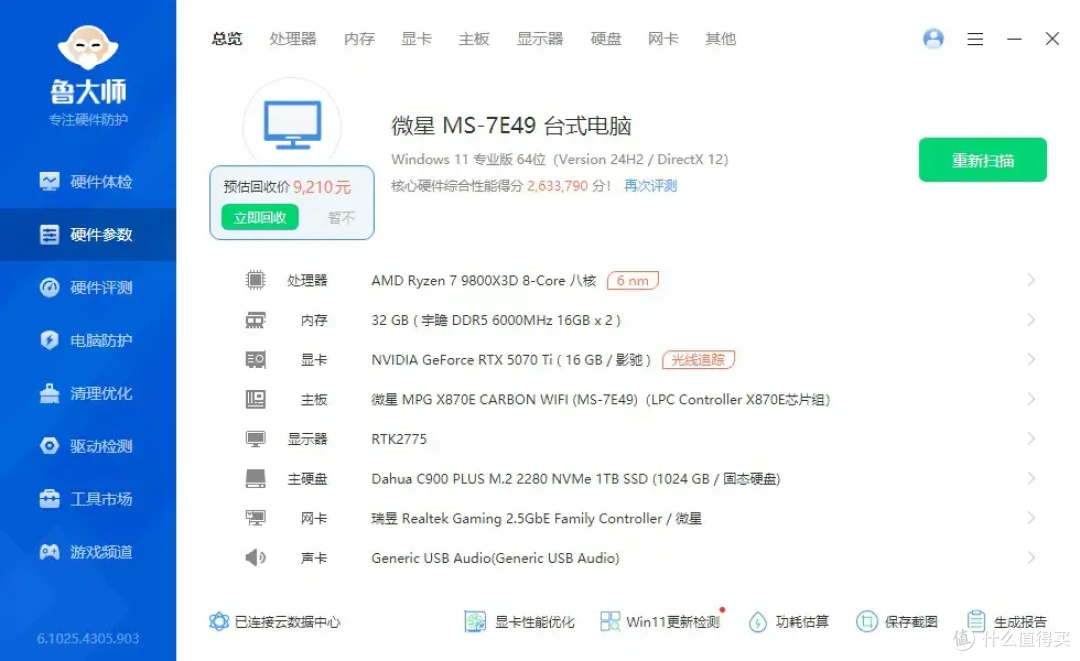This screenshot has height=661, width=1080.
Task: Click the 32 GB DDR5 memory text
Action: (496, 320)
